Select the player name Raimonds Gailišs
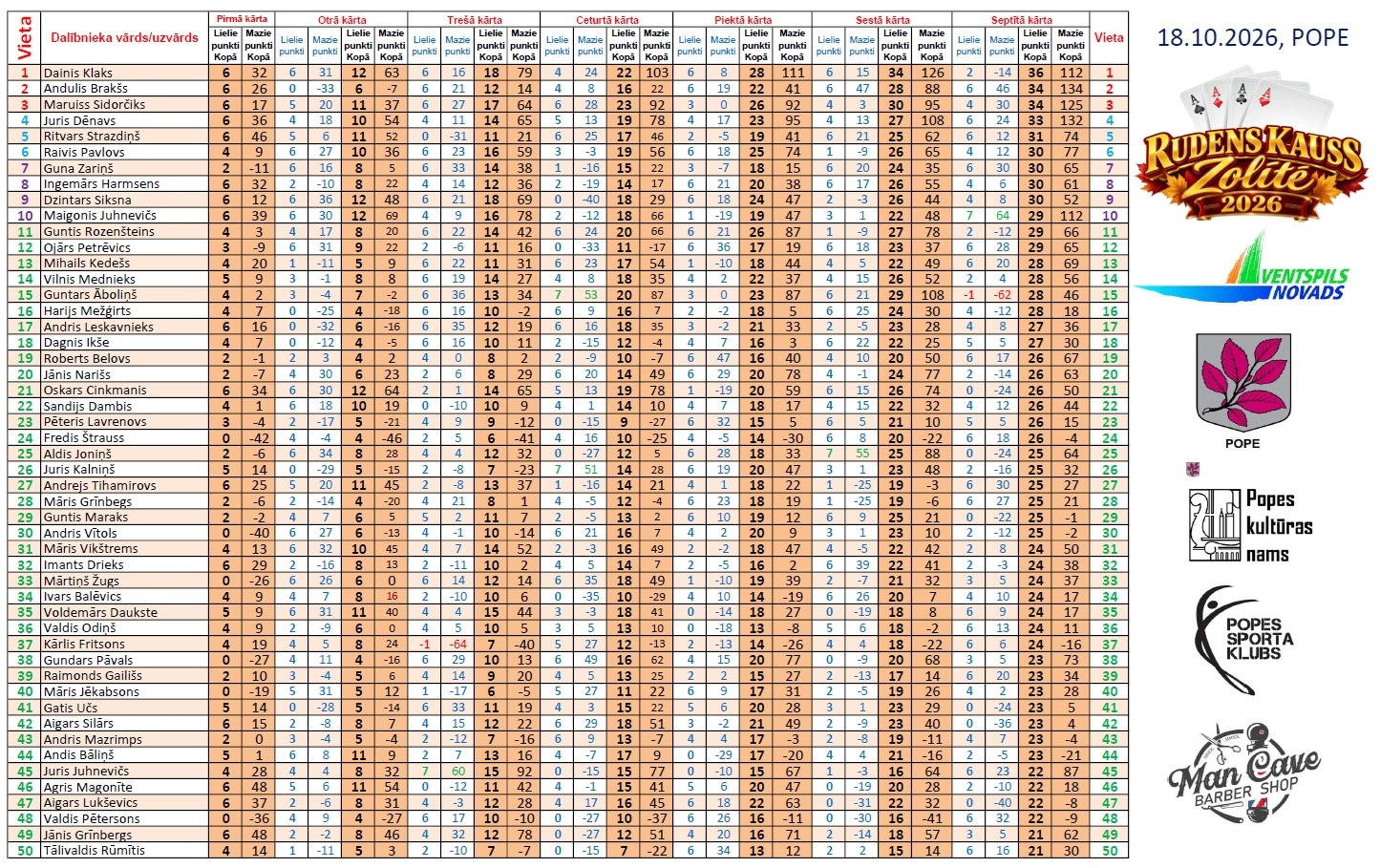 (x=92, y=675)
